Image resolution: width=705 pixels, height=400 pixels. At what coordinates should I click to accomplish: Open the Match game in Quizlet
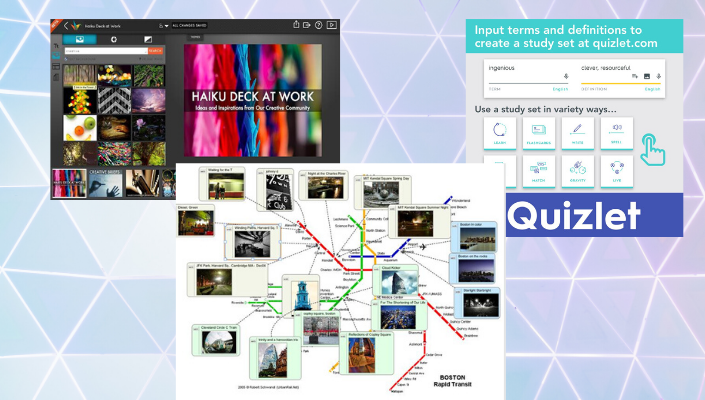(x=539, y=171)
